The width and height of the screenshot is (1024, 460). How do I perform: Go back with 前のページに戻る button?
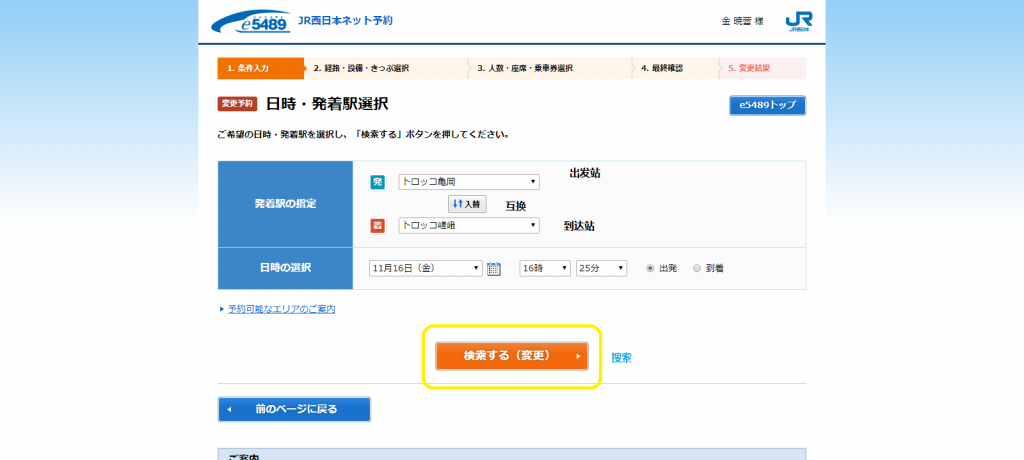tap(294, 409)
